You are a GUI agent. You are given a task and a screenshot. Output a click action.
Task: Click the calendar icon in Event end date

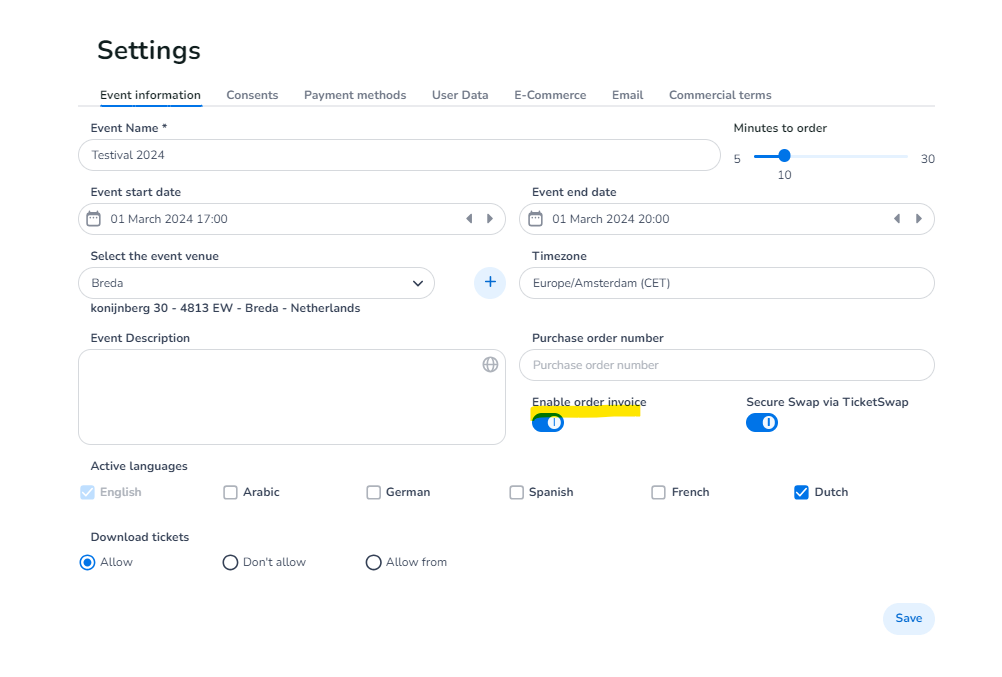[x=536, y=219]
